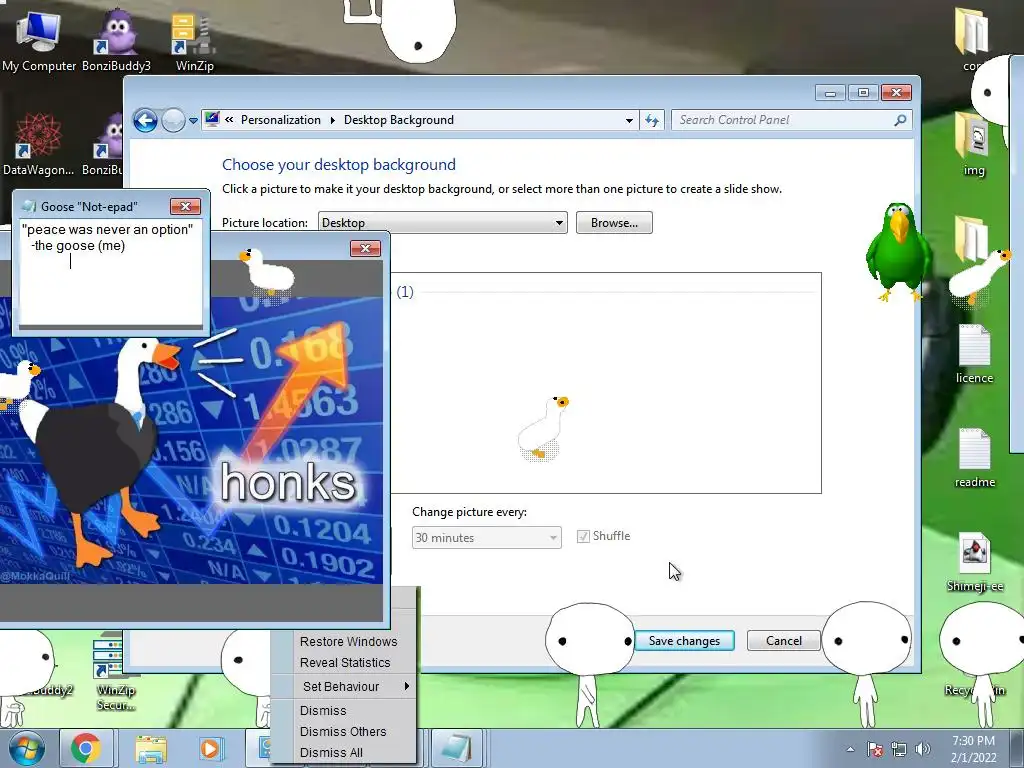Show hidden tray icons arrow
The width and height of the screenshot is (1024, 768).
[x=850, y=749]
